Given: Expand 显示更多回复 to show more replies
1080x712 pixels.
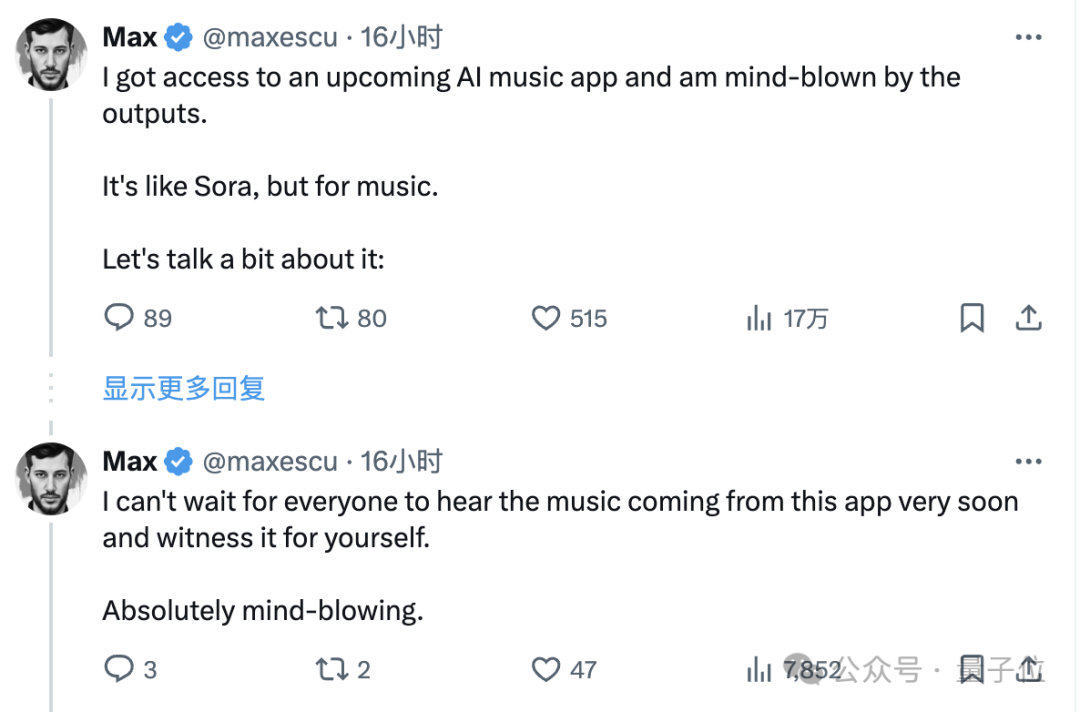Looking at the screenshot, I should coord(184,388).
